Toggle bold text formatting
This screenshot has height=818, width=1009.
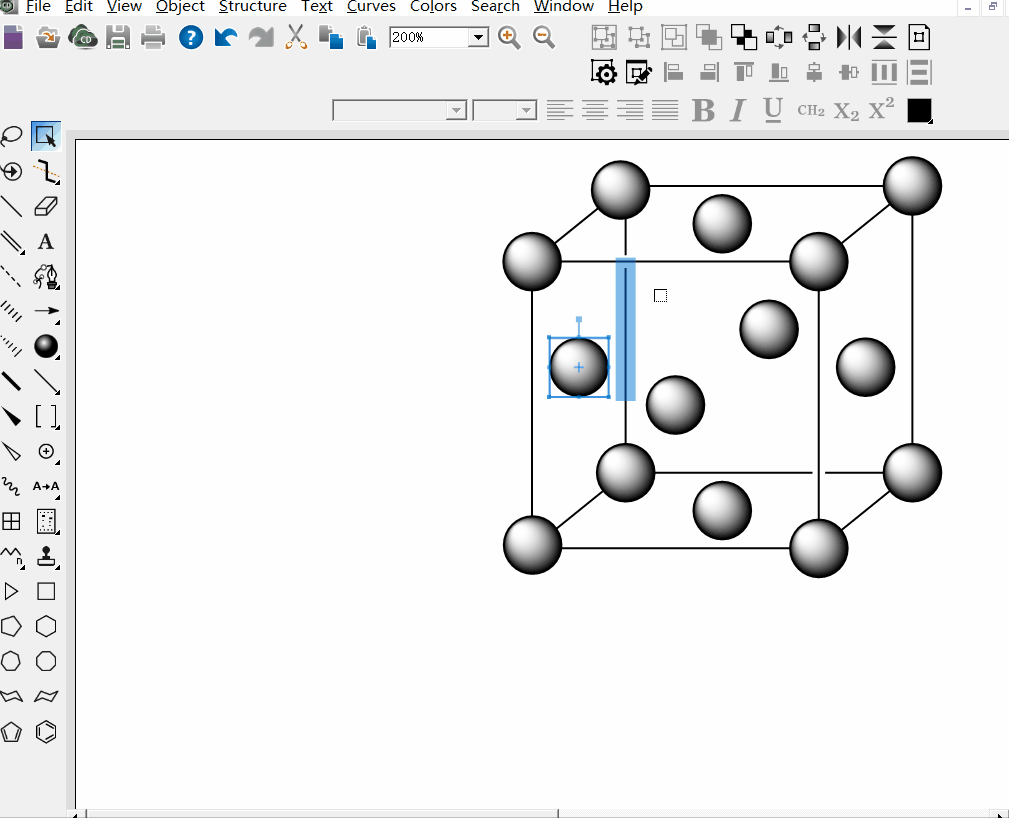pyautogui.click(x=701, y=110)
